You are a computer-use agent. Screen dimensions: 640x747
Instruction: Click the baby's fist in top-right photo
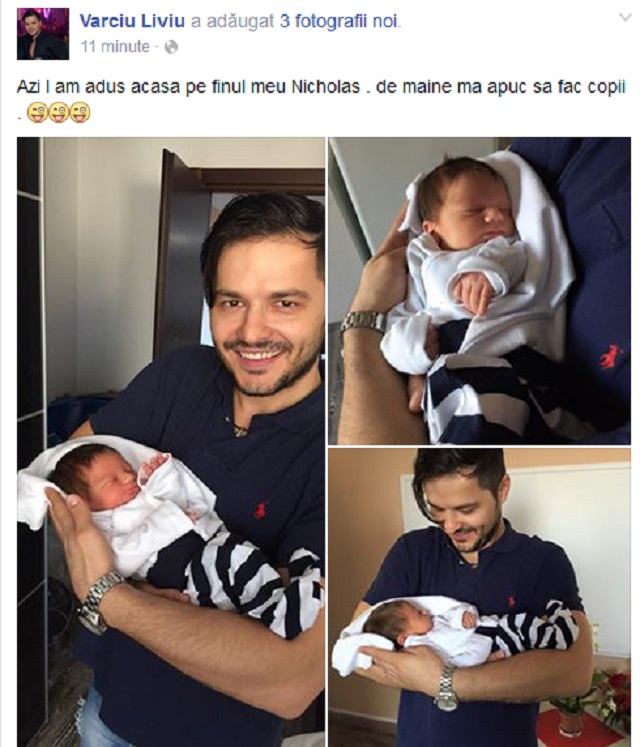point(471,293)
